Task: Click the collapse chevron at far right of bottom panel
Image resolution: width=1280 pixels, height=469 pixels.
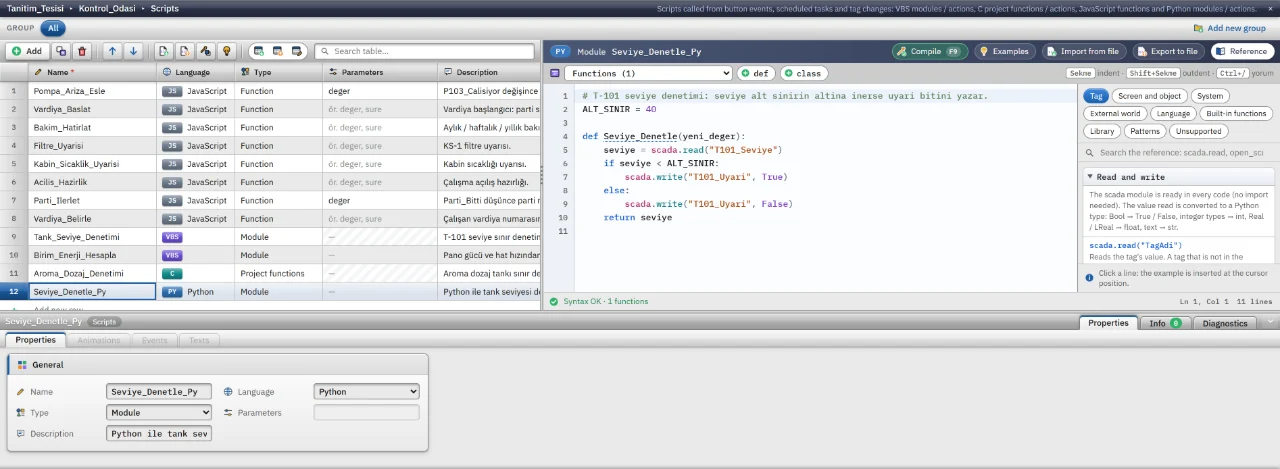Action: point(1270,322)
